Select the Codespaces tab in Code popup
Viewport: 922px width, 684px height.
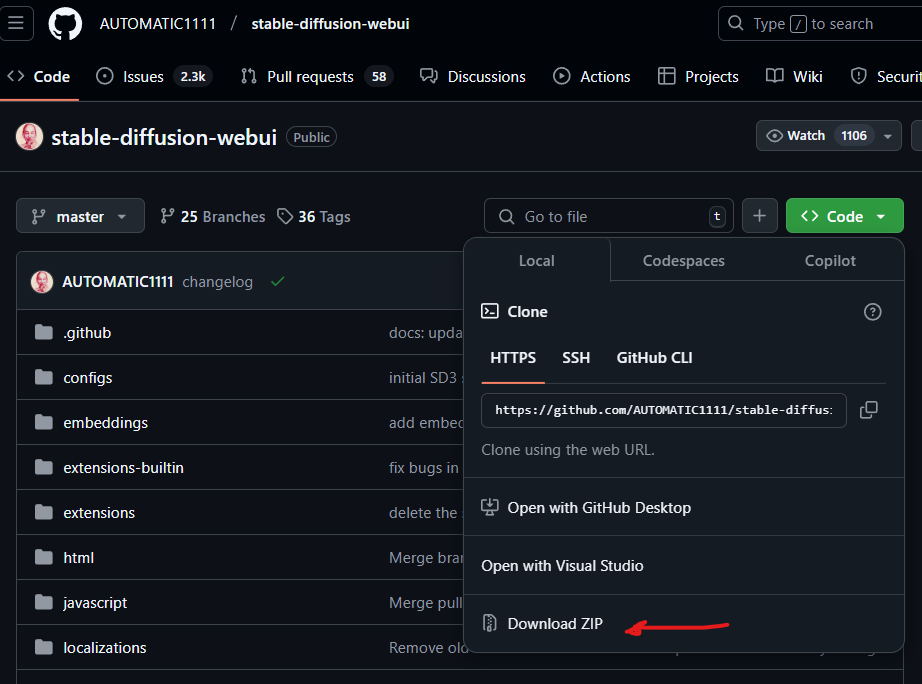tap(683, 261)
